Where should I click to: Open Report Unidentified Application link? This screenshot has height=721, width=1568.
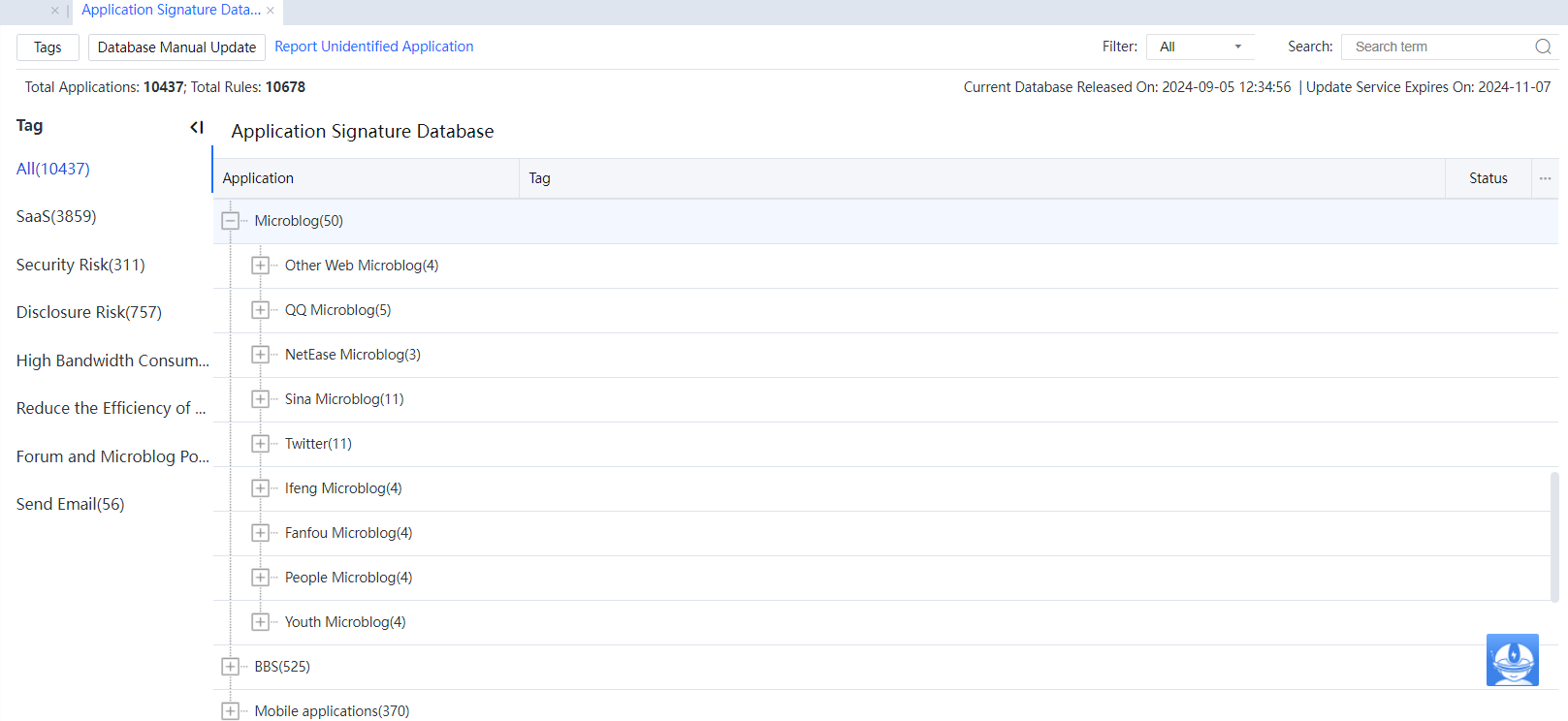[x=373, y=47]
